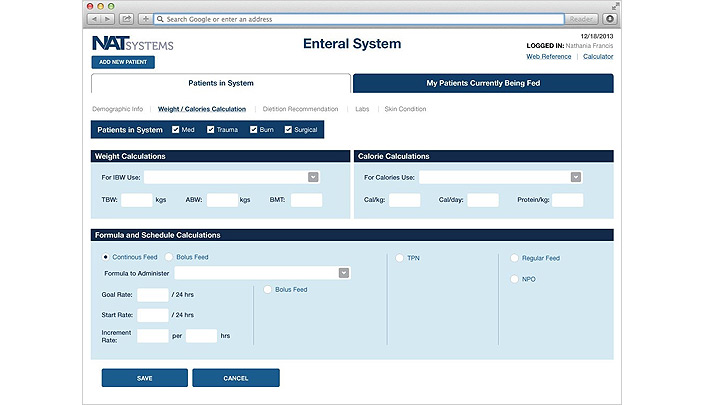Click Formula and Schedule Calculations header
The height and width of the screenshot is (405, 705).
pyautogui.click(x=352, y=235)
